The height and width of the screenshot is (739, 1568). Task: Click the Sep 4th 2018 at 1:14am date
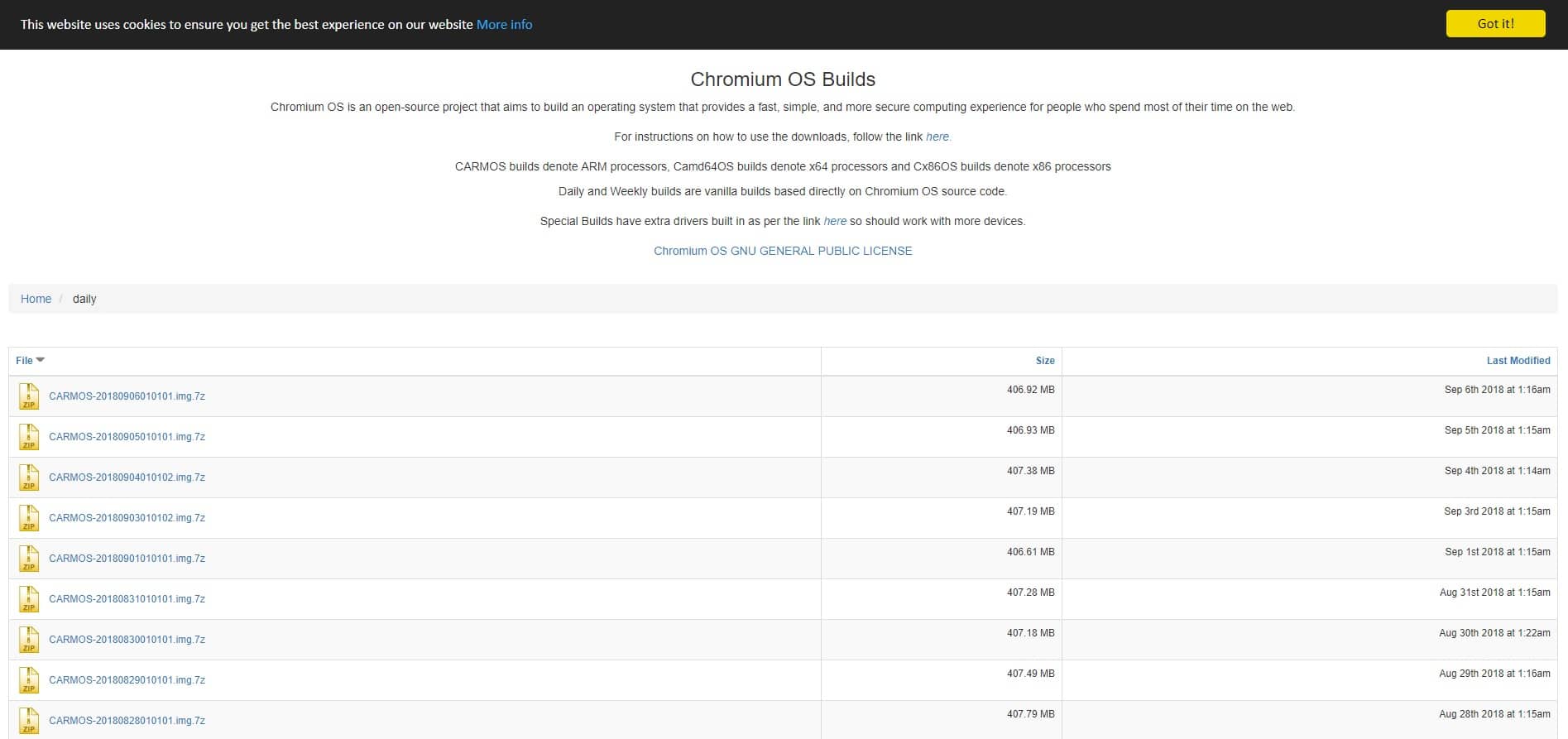tap(1497, 471)
